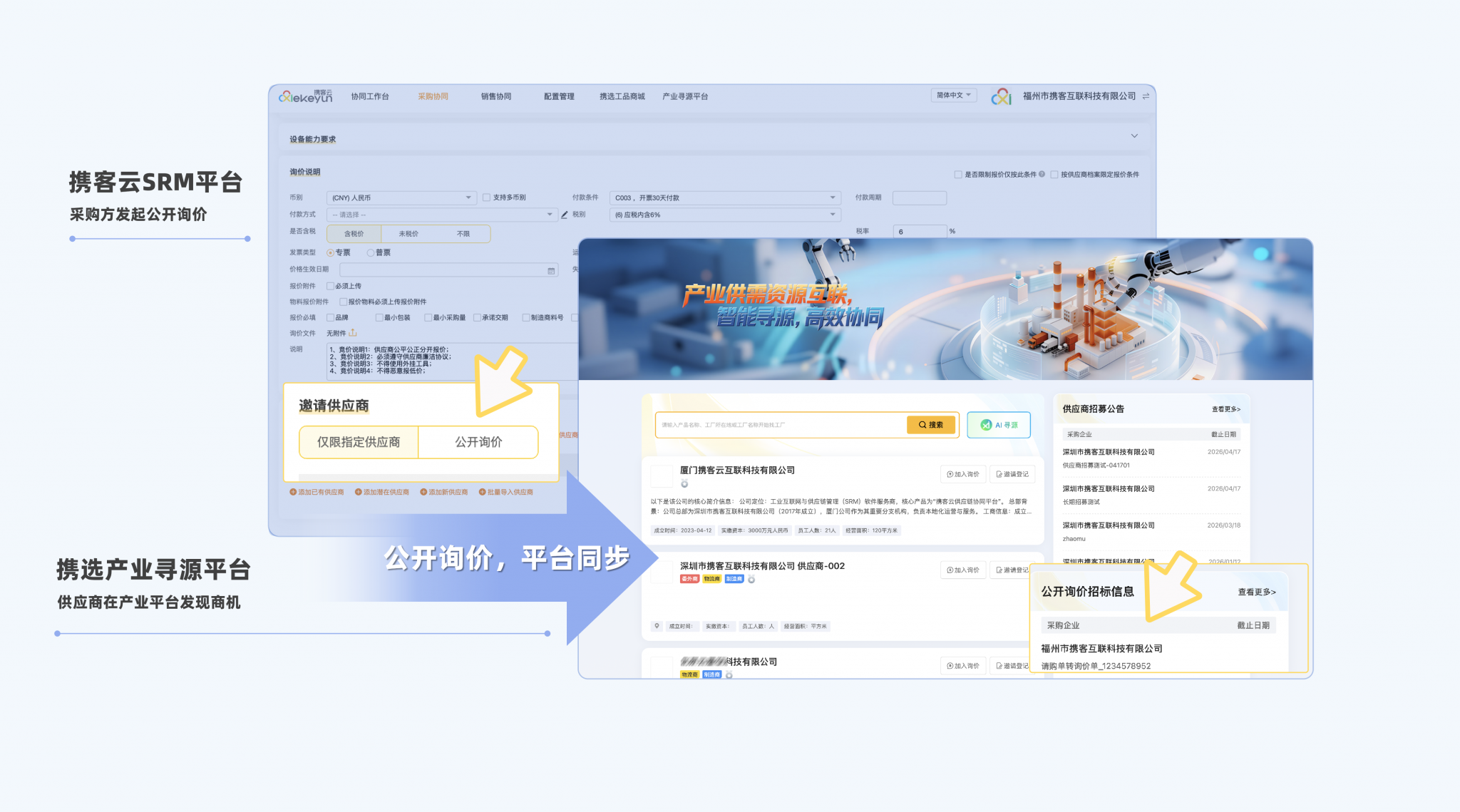1460x812 pixels.
Task: Click the yellow 搜索 button
Action: [930, 425]
